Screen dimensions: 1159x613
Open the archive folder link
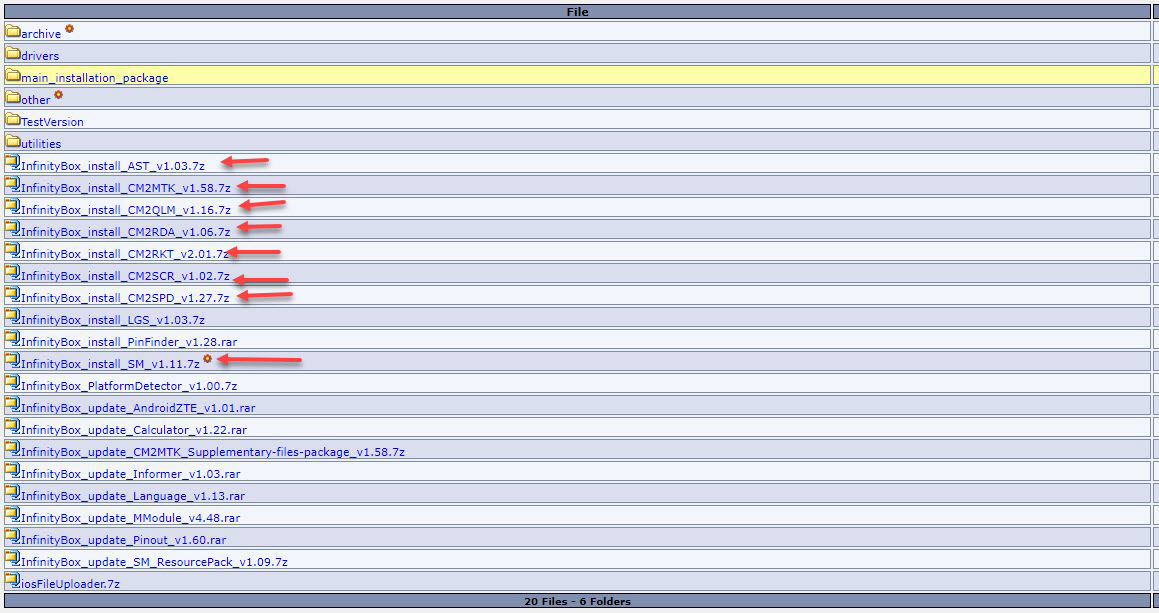tap(41, 34)
